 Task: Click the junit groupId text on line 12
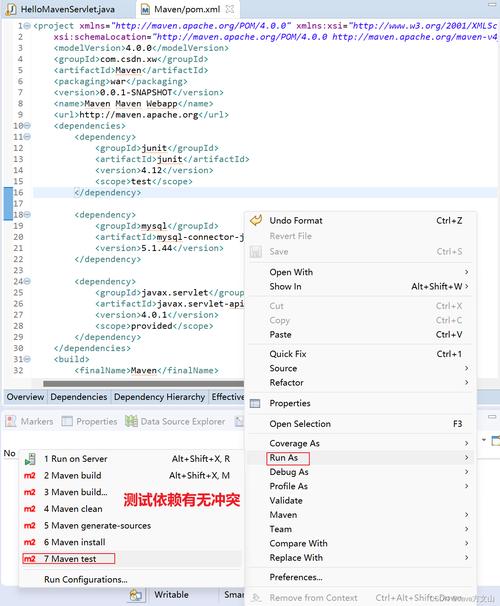(x=154, y=148)
